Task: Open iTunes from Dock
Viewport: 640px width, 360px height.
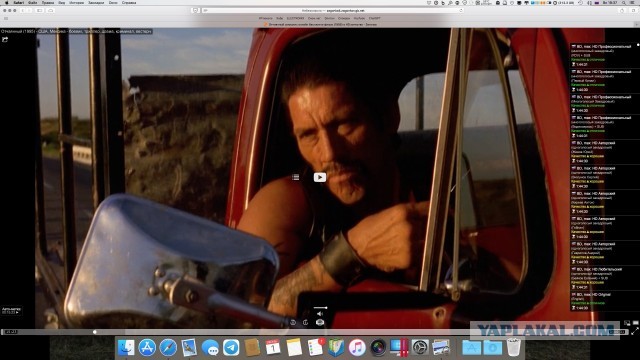Action: point(357,348)
